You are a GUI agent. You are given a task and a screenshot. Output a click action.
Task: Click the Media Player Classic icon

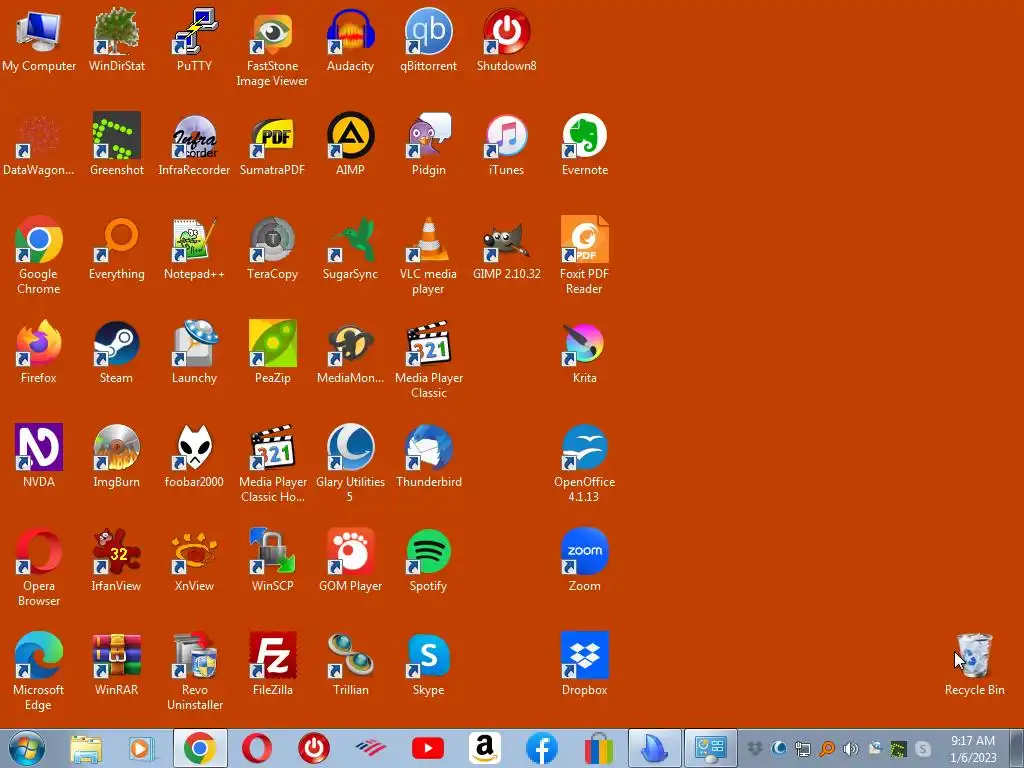[x=428, y=343]
